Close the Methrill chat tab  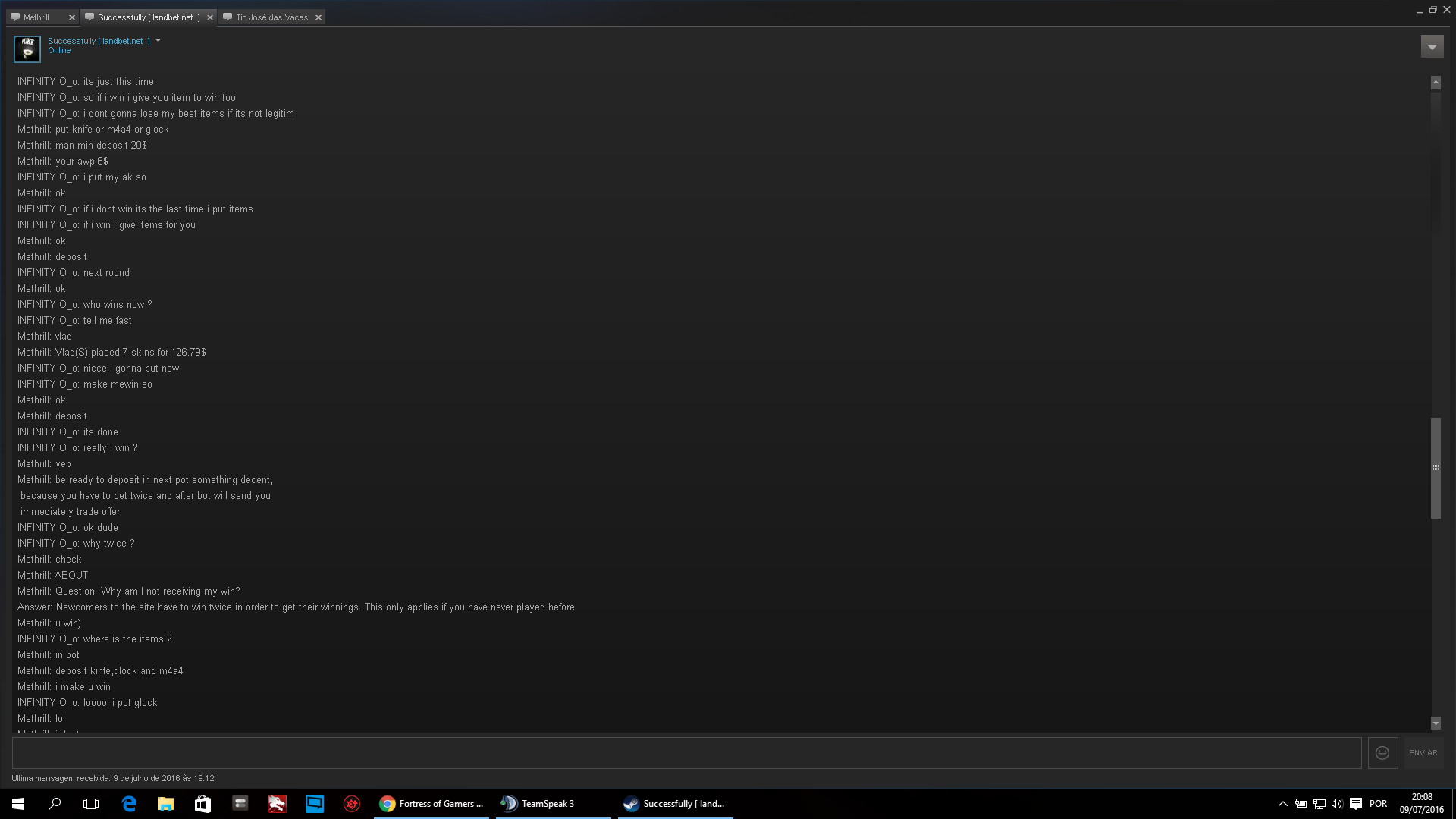pos(72,17)
